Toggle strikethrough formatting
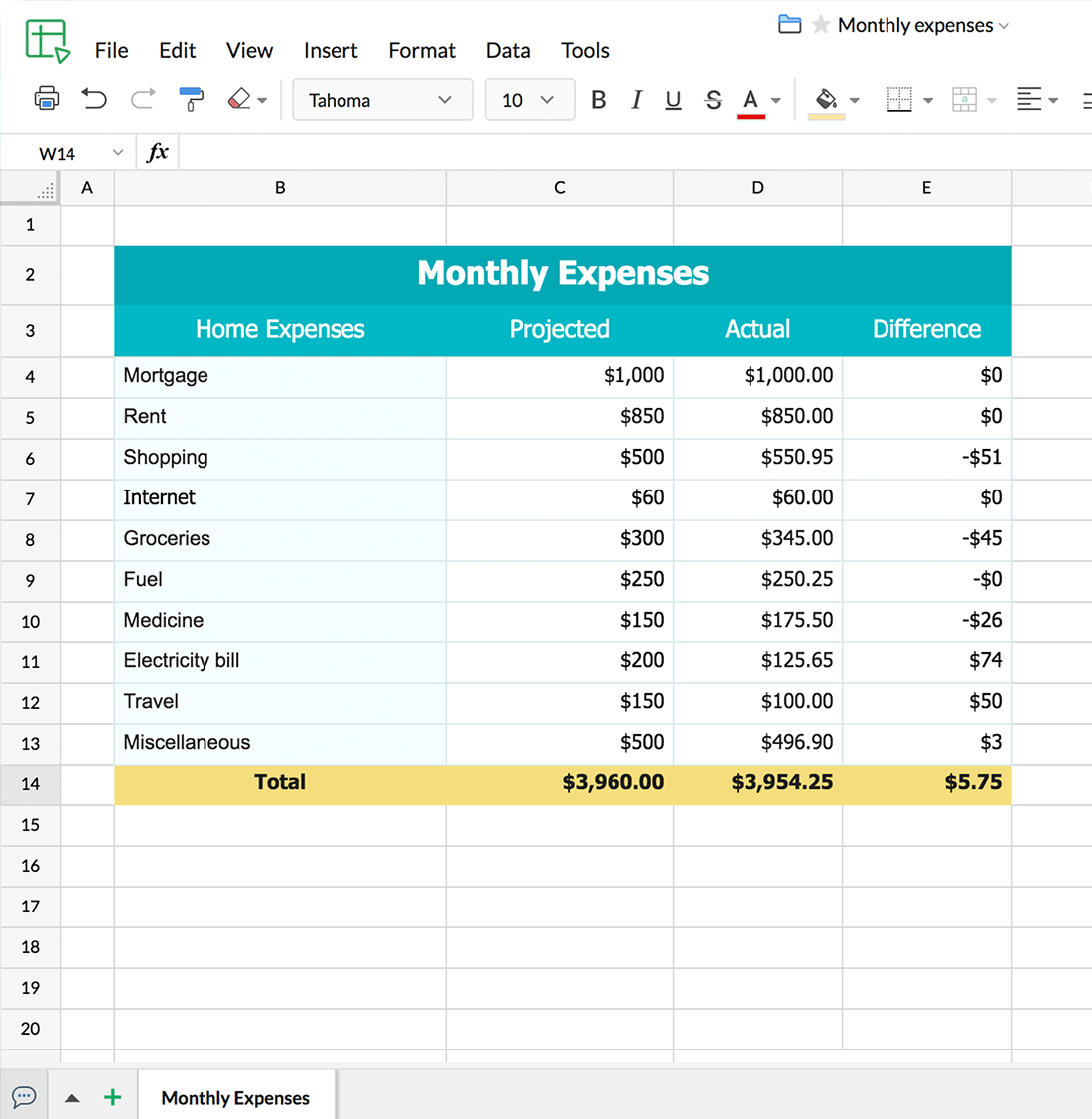Screen dimensions: 1092x1119 pyautogui.click(x=713, y=100)
